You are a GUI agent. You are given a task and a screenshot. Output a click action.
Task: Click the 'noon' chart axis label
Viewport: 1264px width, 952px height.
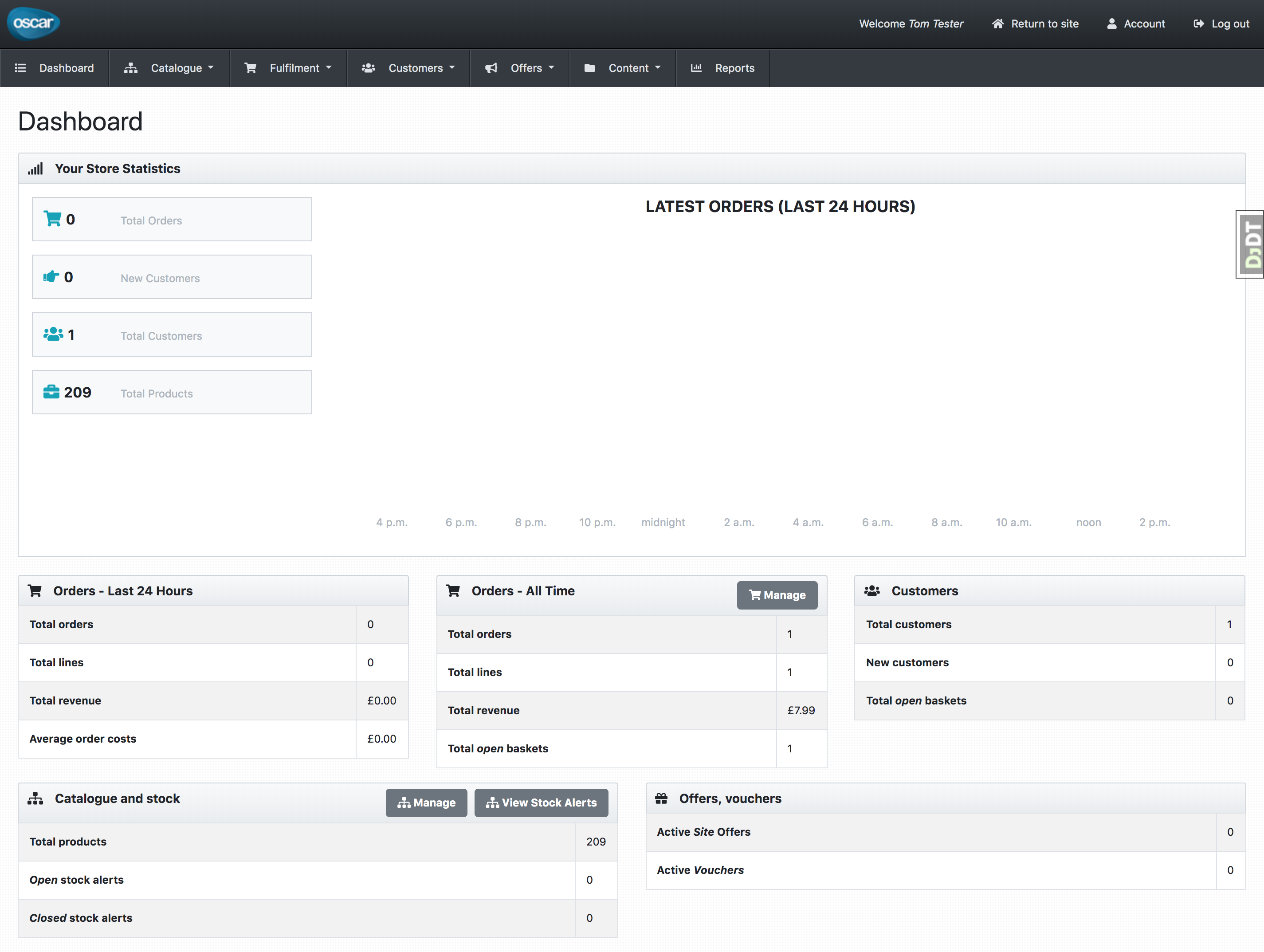(1088, 522)
